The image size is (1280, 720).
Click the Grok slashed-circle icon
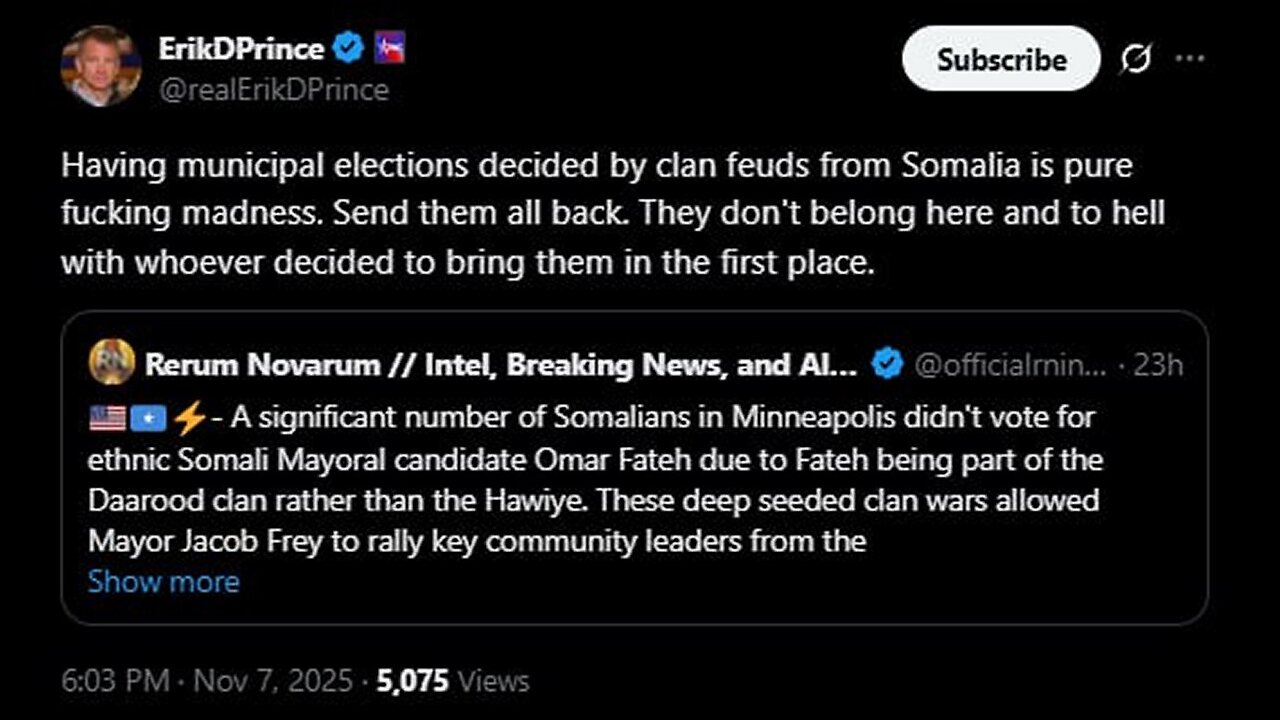pos(1136,60)
